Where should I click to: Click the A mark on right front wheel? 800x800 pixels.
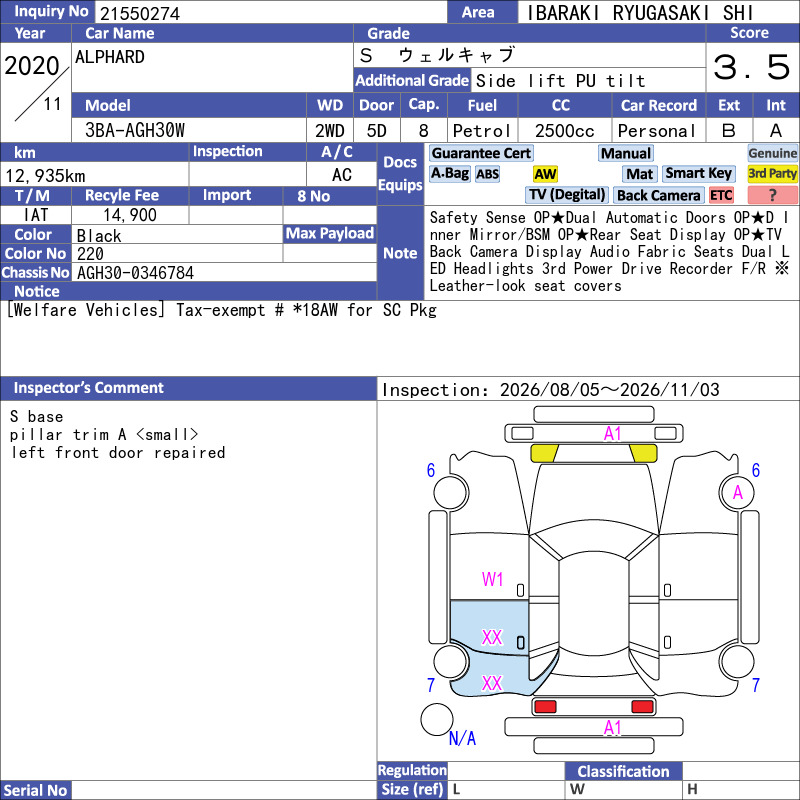738,492
